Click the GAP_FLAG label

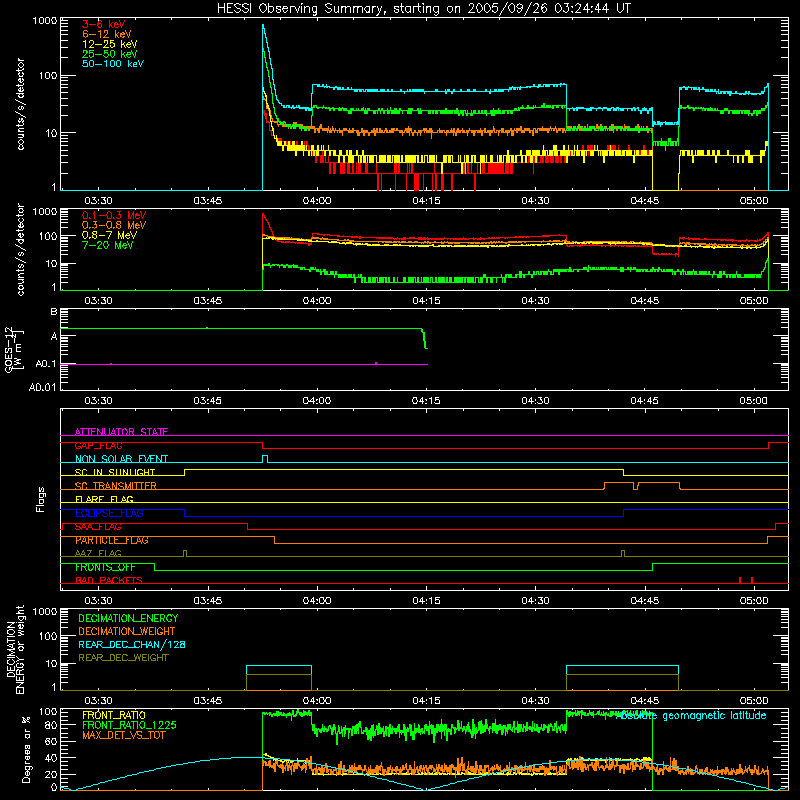(98, 445)
